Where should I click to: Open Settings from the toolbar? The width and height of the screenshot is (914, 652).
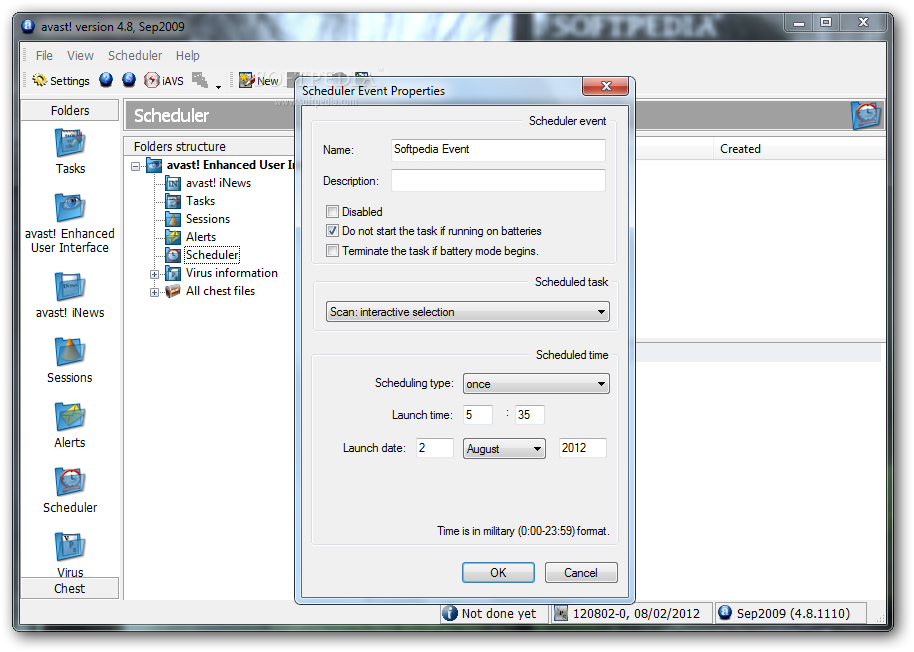click(61, 80)
